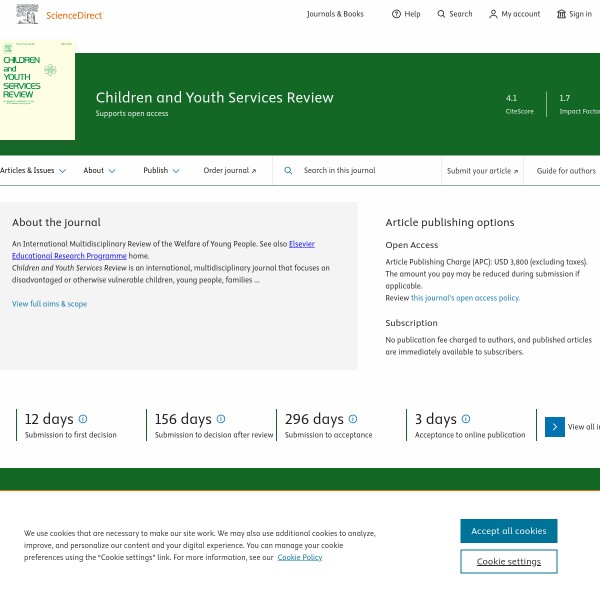Expand the About dropdown menu
The height and width of the screenshot is (600, 600).
coord(99,171)
